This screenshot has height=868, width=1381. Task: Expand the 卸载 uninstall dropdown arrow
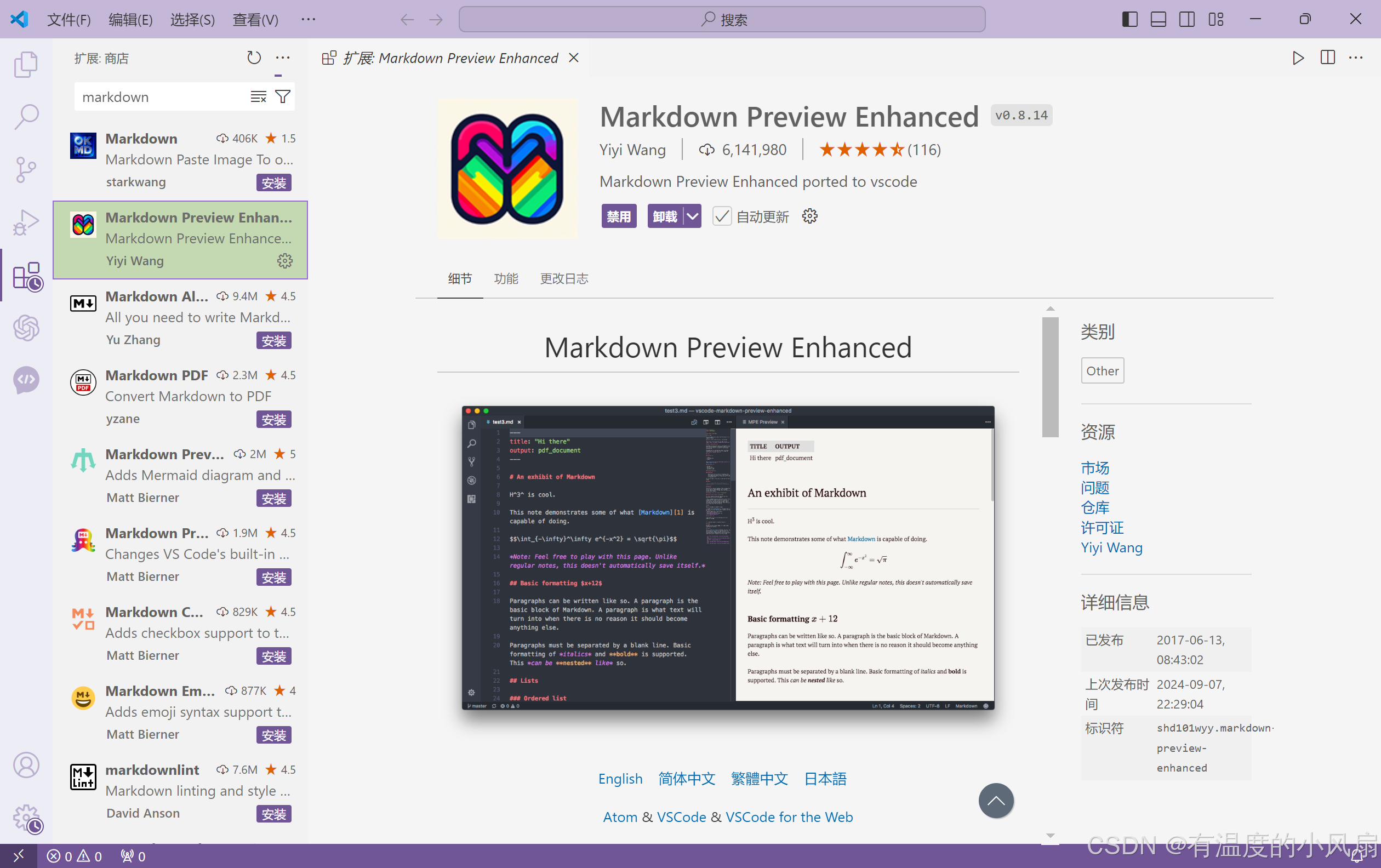click(693, 216)
